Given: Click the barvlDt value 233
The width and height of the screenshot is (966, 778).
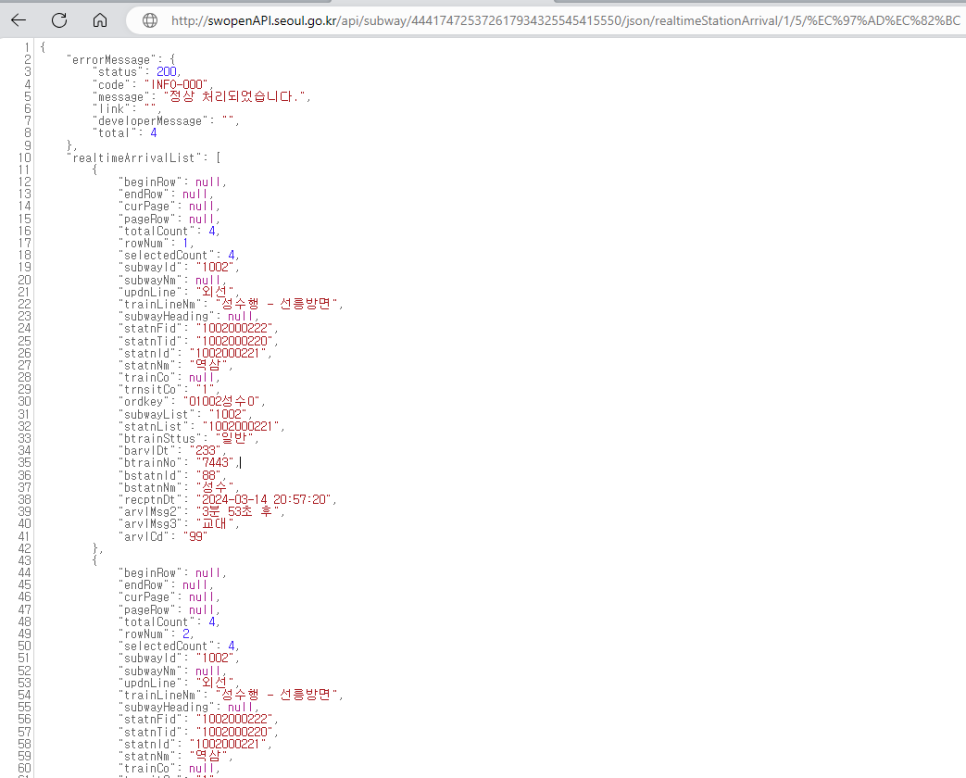Looking at the screenshot, I should pyautogui.click(x=205, y=450).
